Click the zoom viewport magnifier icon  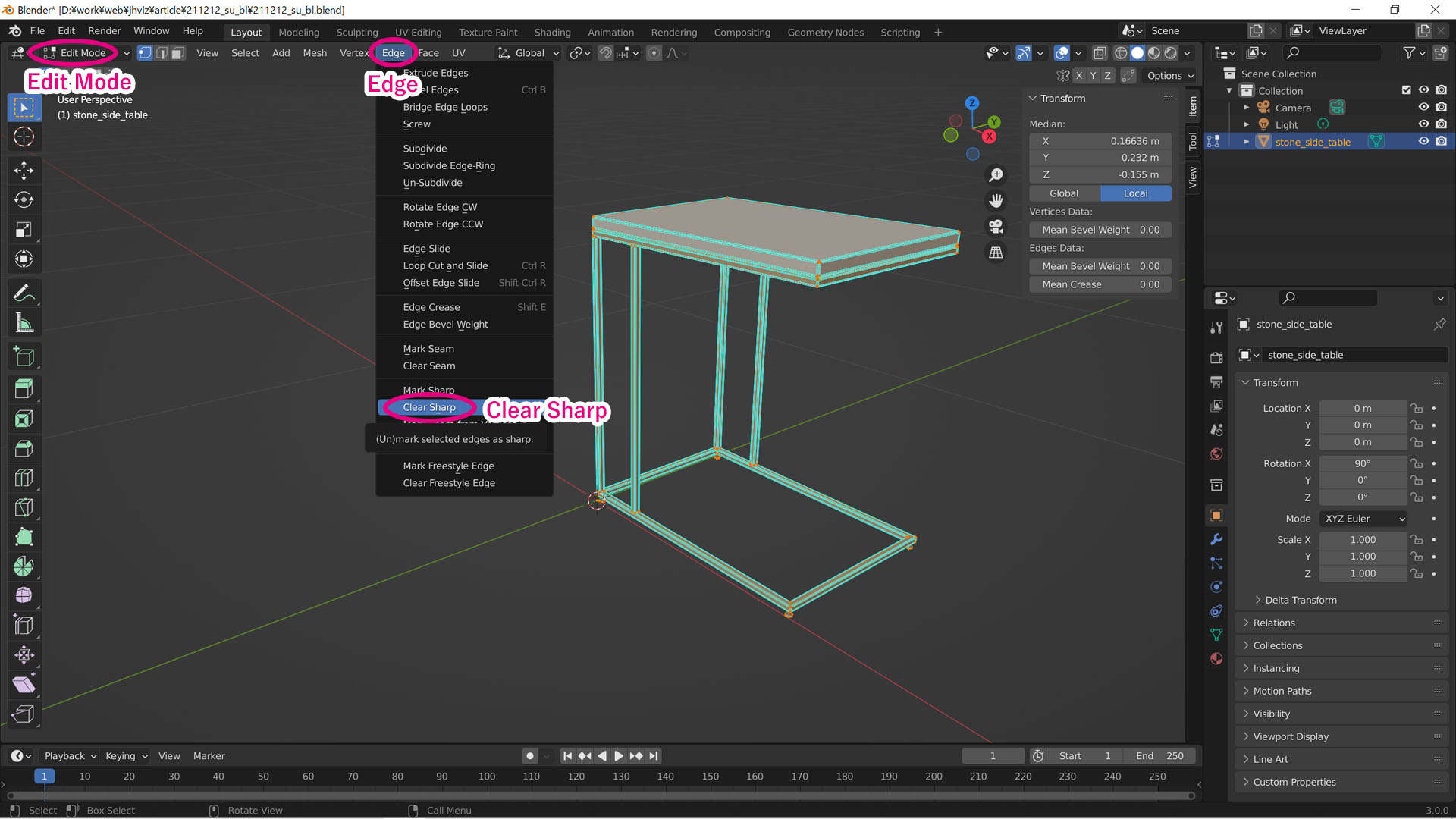tap(996, 175)
